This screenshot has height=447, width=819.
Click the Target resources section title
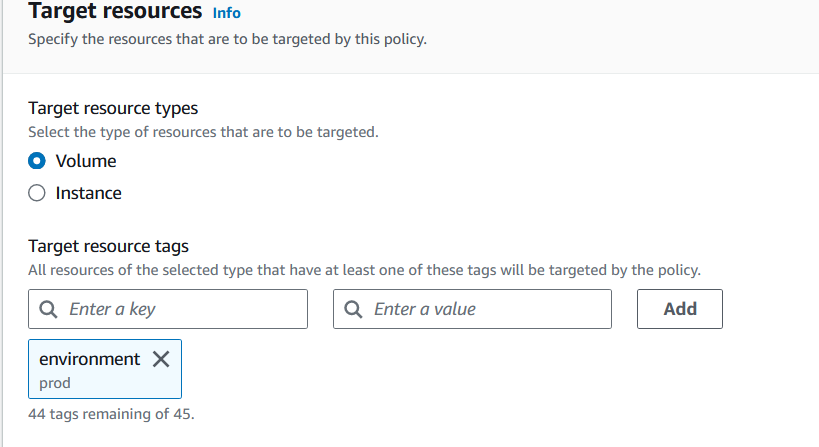pyautogui.click(x=115, y=11)
